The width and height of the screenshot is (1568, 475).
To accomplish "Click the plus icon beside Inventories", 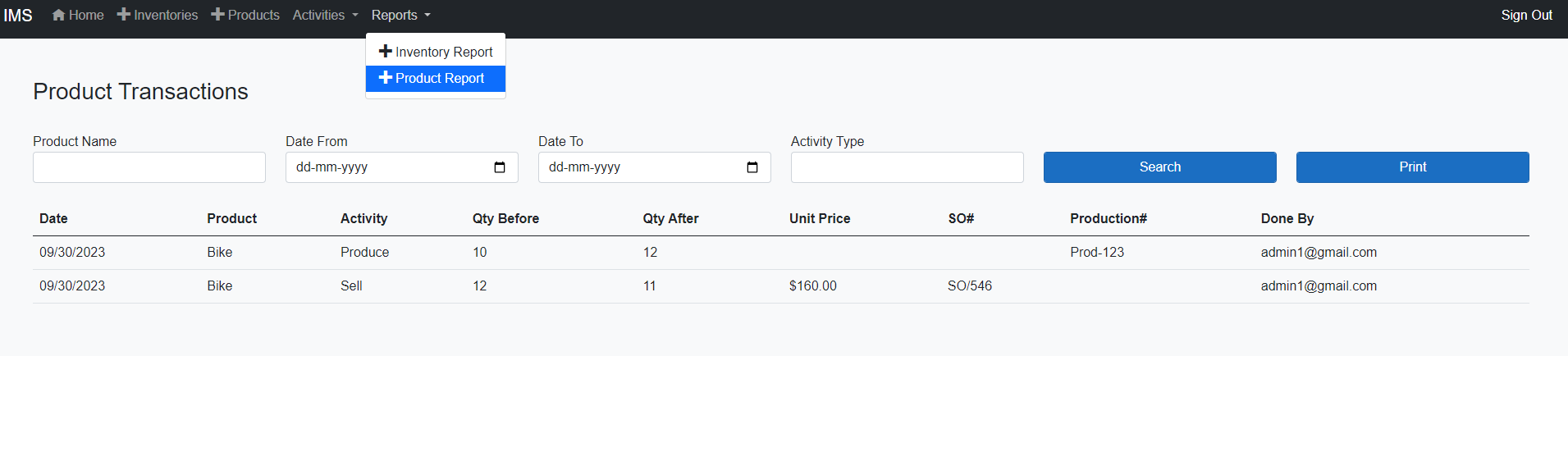I will pos(124,15).
